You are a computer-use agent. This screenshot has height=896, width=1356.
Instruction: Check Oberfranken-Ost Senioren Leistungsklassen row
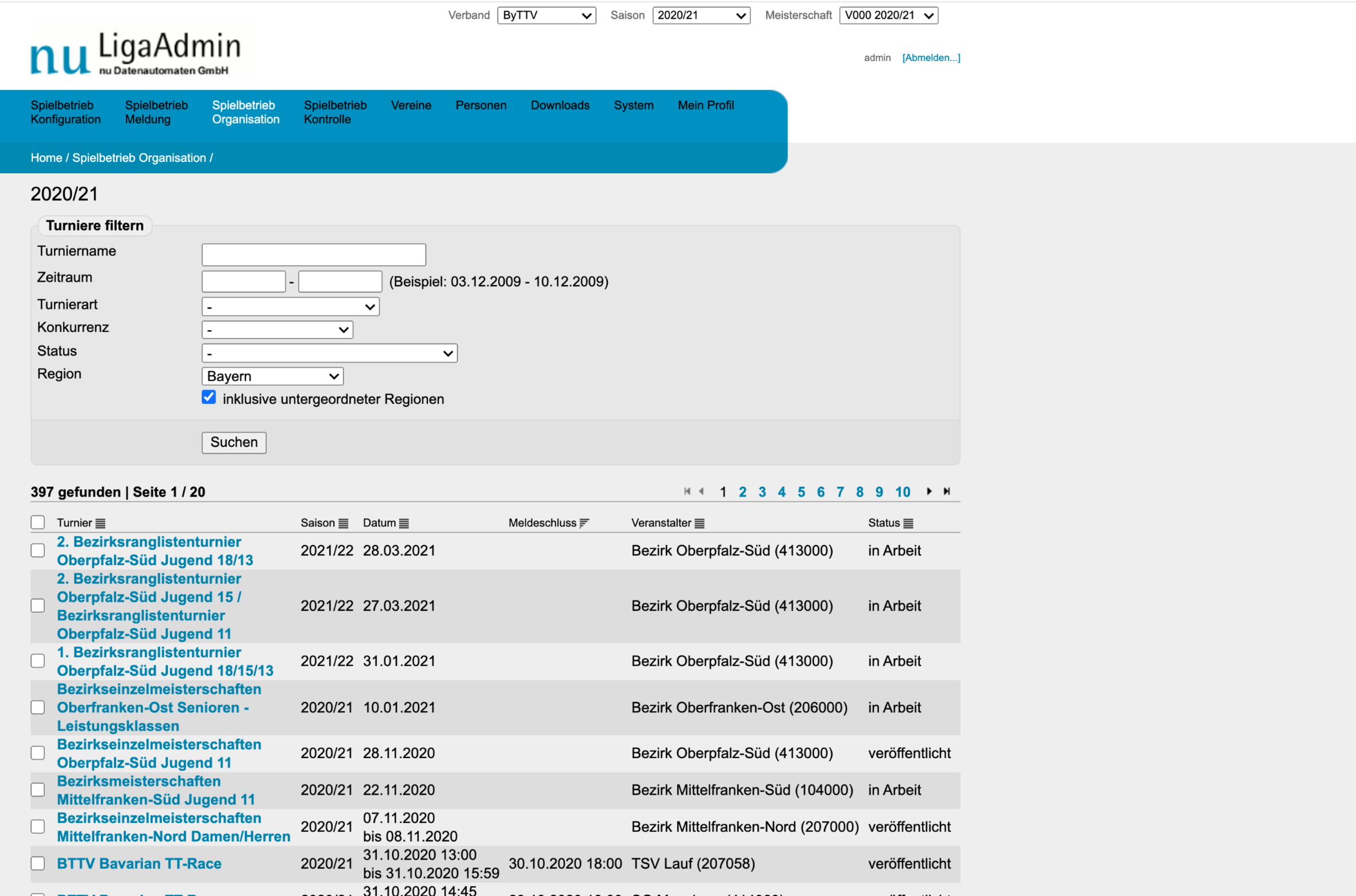[38, 707]
